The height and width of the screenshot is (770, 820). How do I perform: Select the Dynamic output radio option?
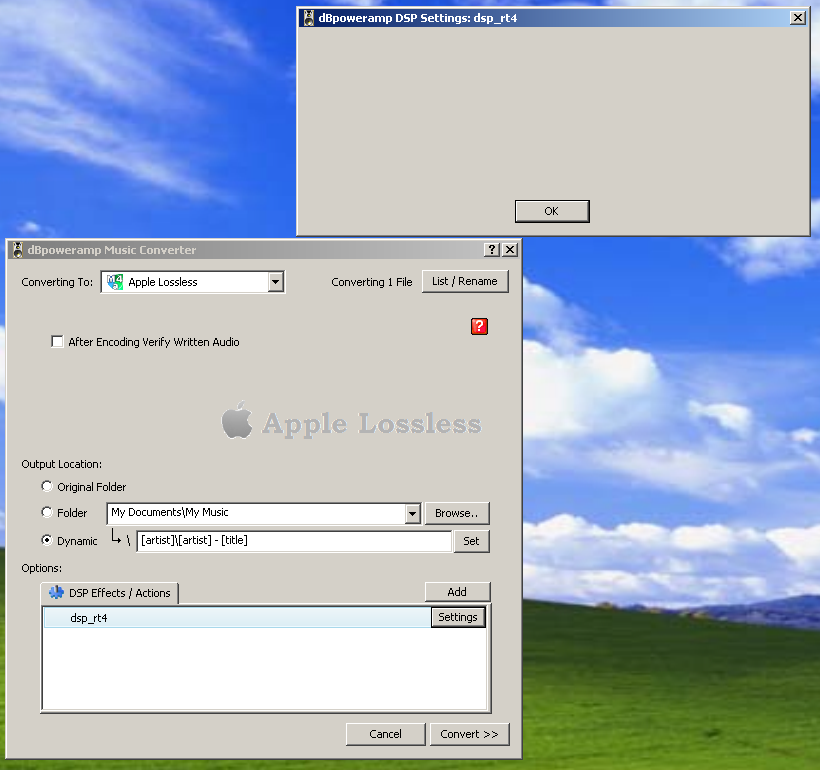(47, 540)
